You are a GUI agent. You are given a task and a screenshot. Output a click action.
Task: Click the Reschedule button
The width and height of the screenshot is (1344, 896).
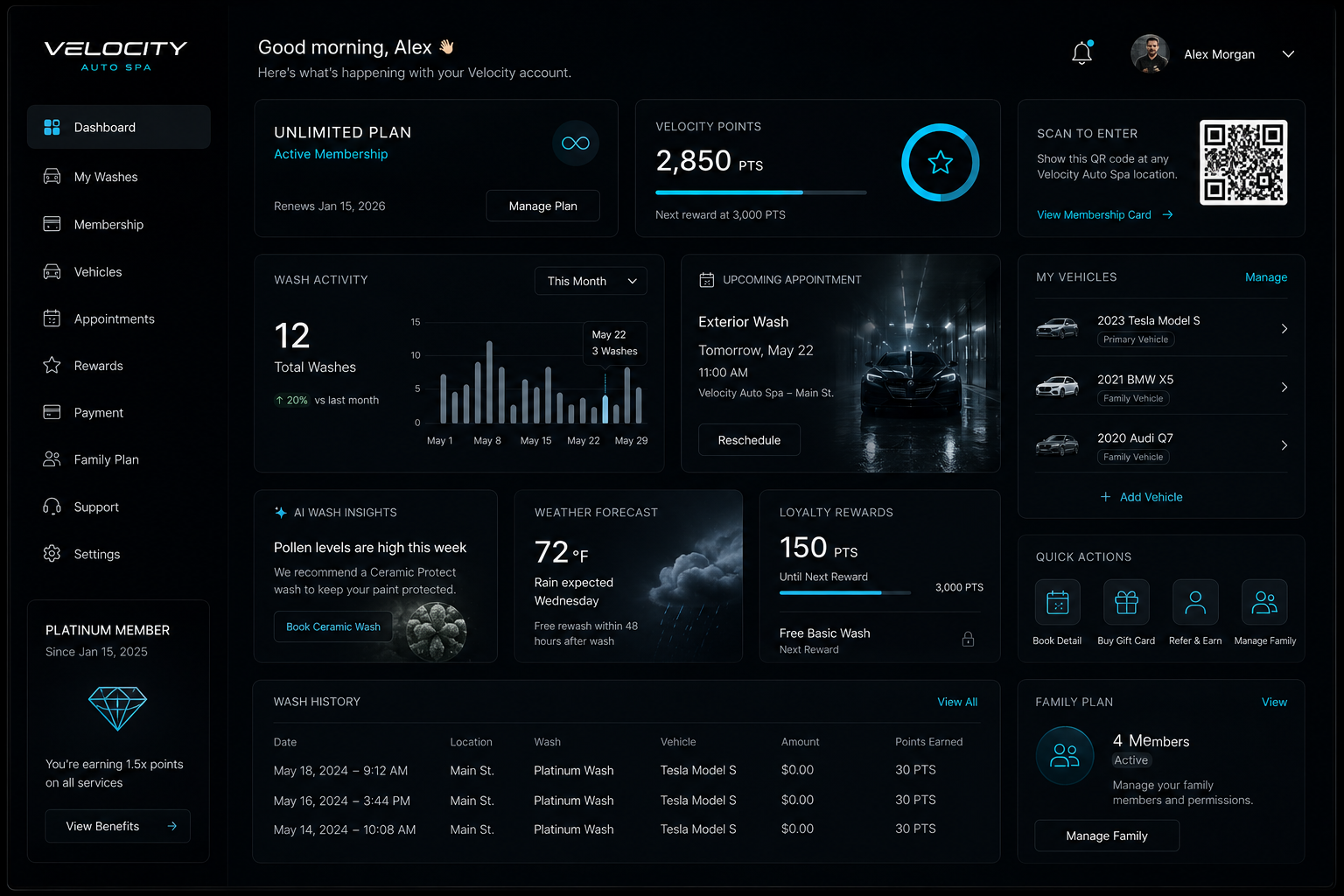point(749,440)
